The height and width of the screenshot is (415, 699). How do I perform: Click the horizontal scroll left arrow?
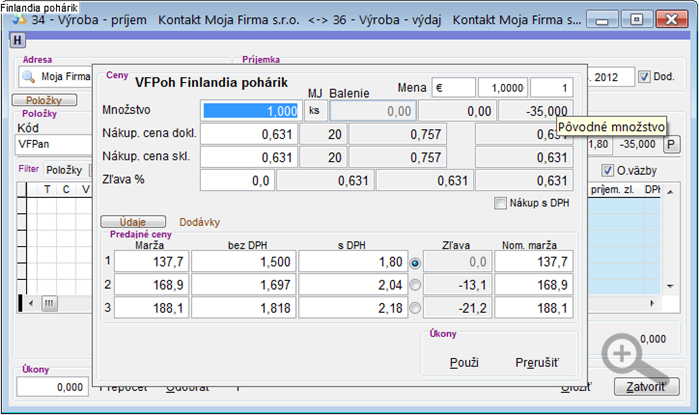pos(31,304)
